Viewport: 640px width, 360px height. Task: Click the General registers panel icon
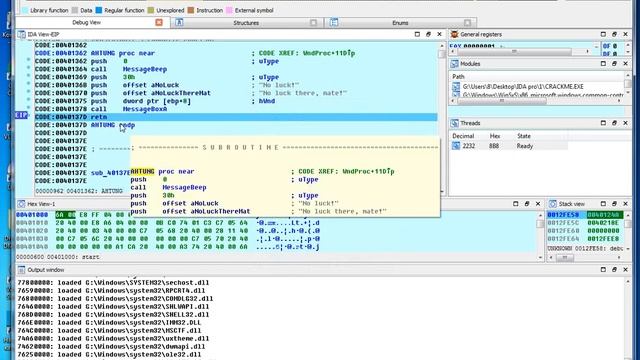click(x=454, y=34)
